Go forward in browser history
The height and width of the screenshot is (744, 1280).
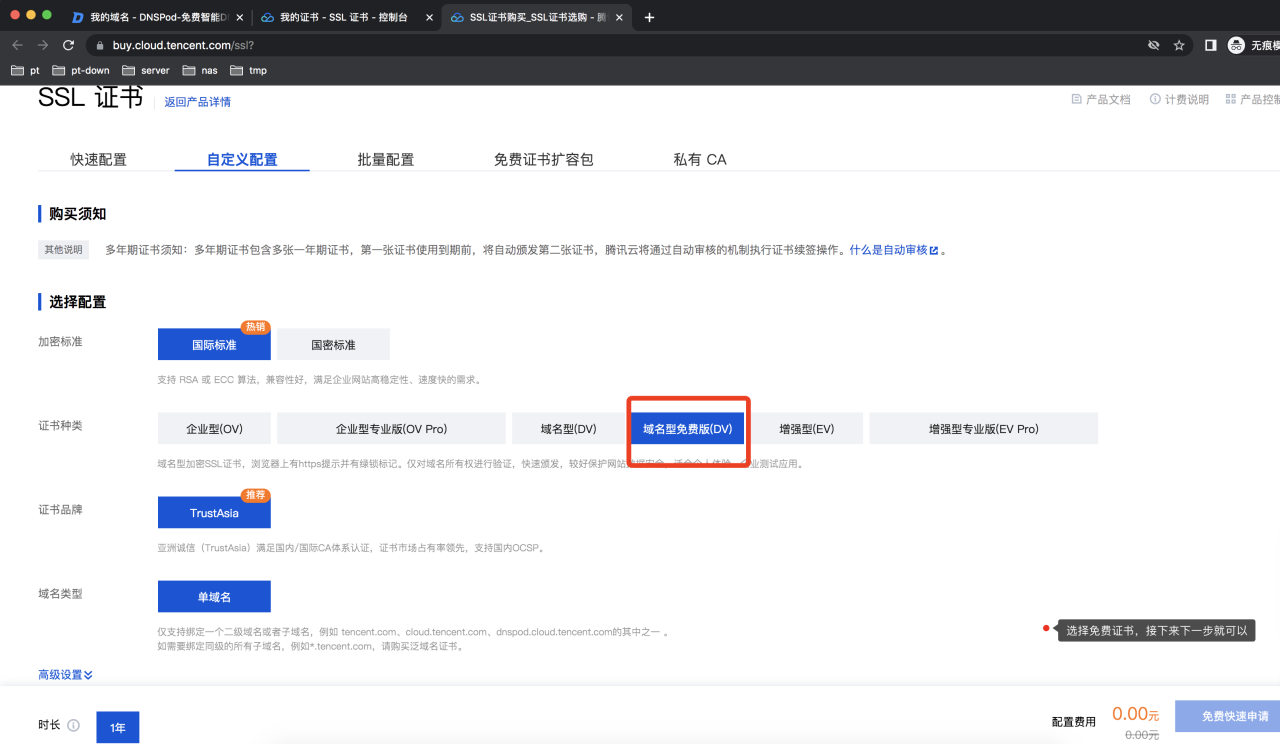click(42, 45)
